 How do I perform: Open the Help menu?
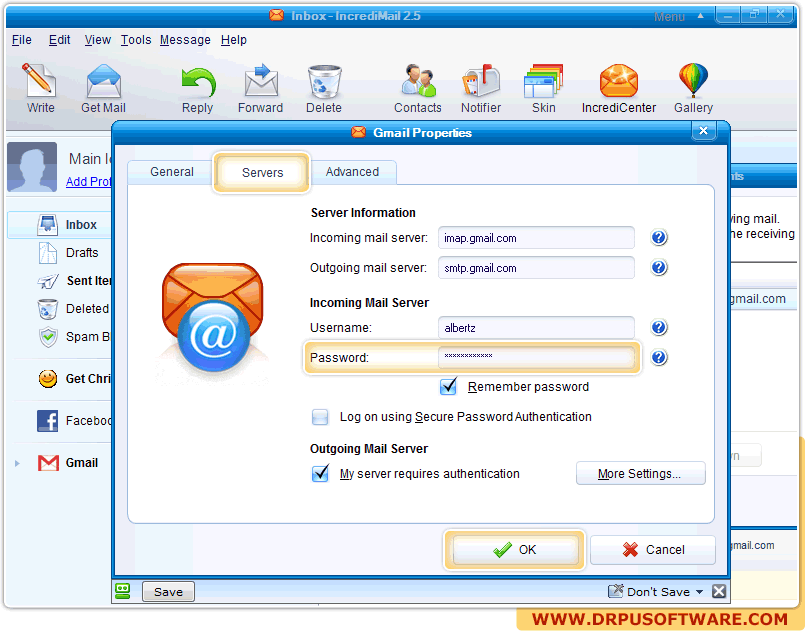tap(234, 40)
